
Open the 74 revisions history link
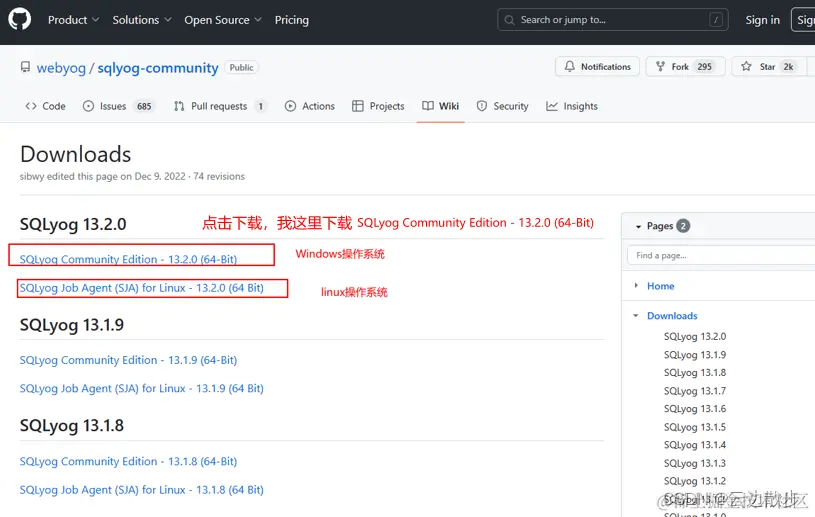click(219, 176)
